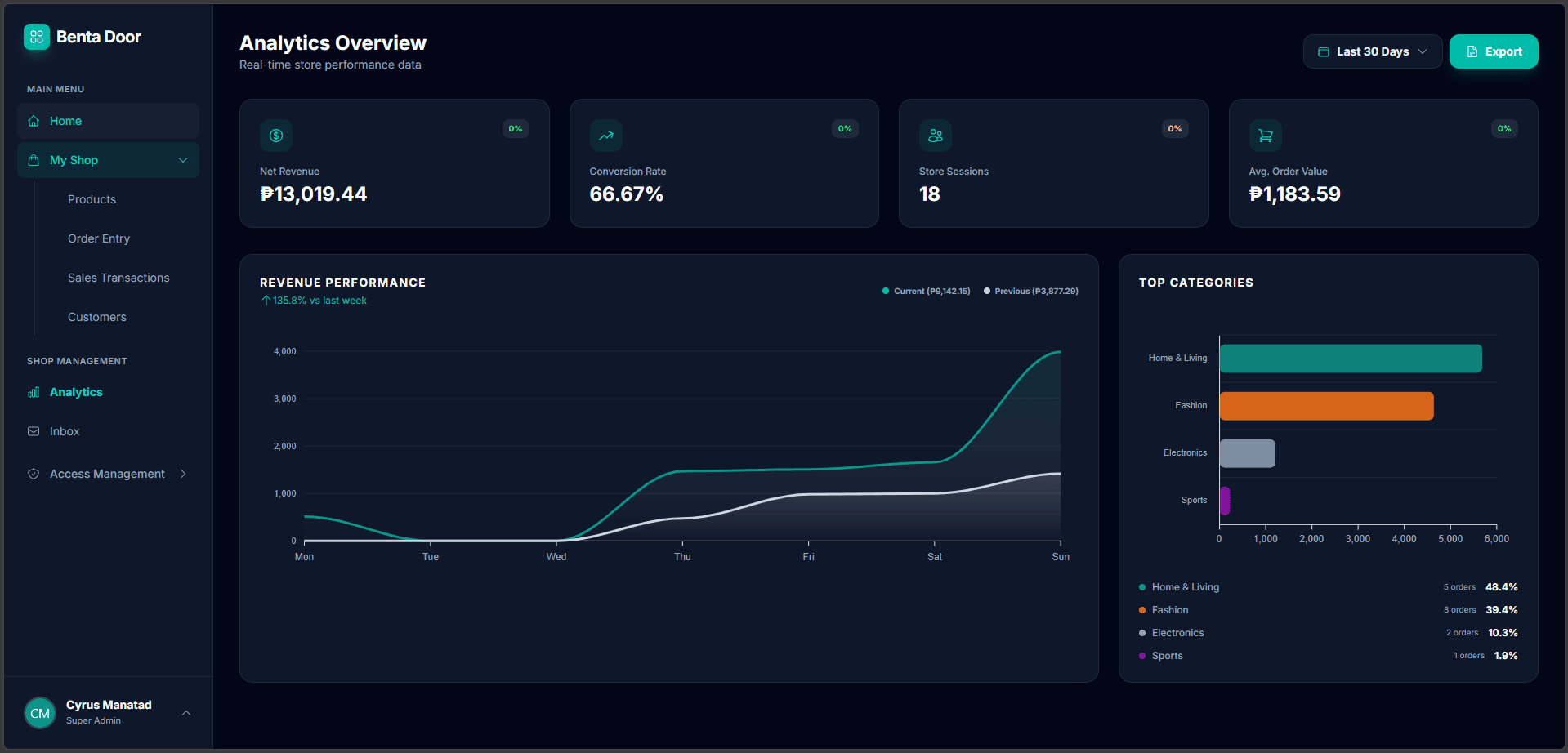Click the Access Management shield icon
The width and height of the screenshot is (1568, 753).
point(34,474)
